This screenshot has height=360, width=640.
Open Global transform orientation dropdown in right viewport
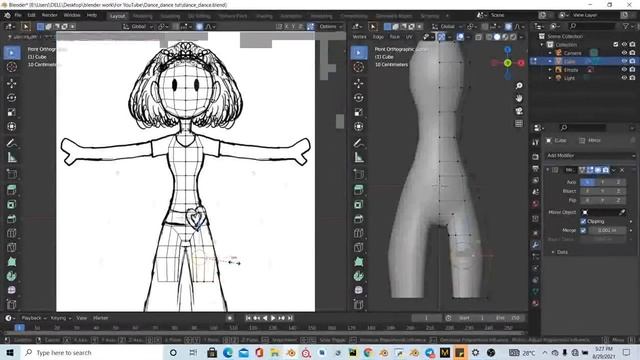(x=448, y=27)
